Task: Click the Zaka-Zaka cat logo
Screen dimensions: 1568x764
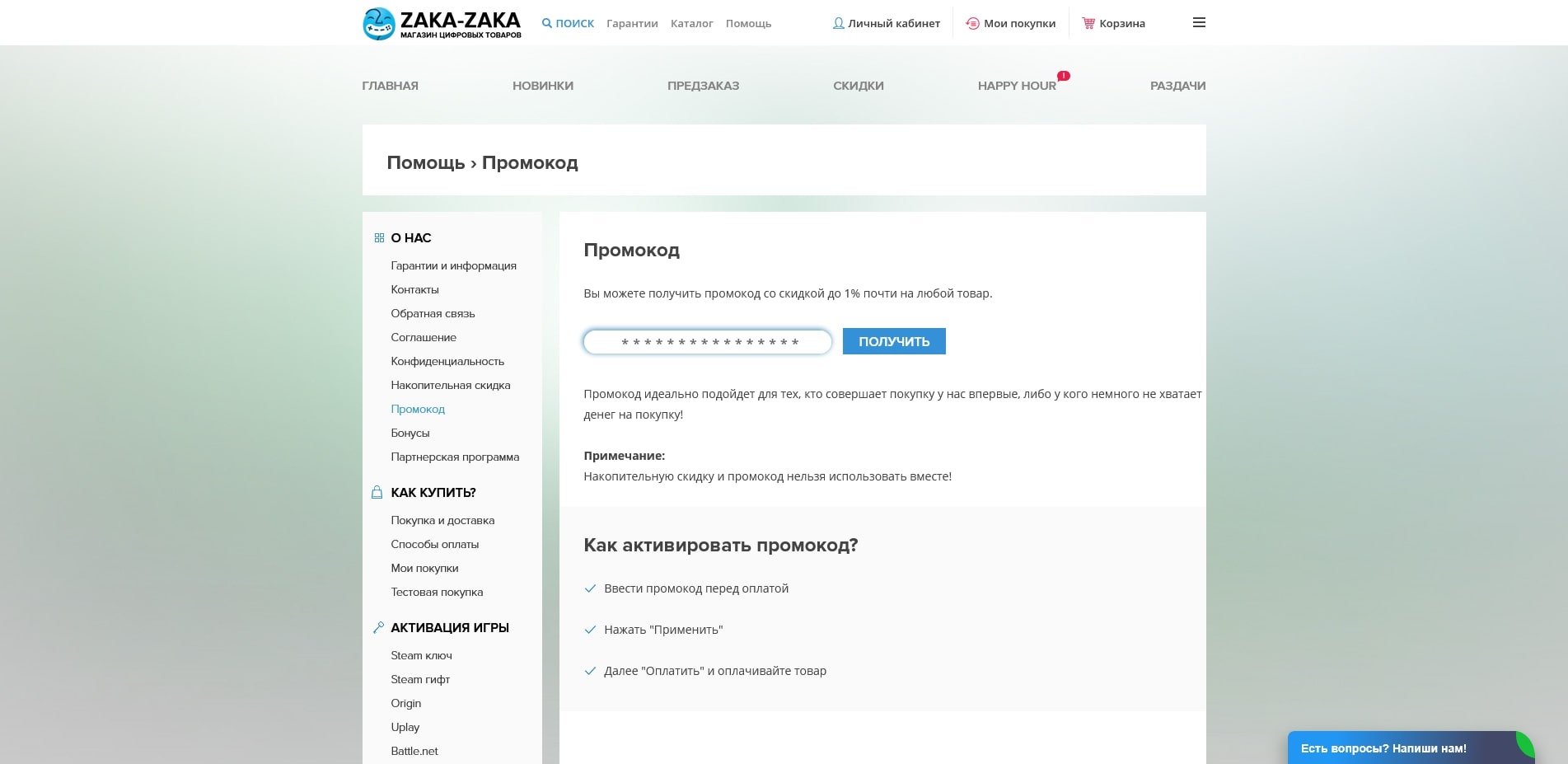Action: point(378,22)
